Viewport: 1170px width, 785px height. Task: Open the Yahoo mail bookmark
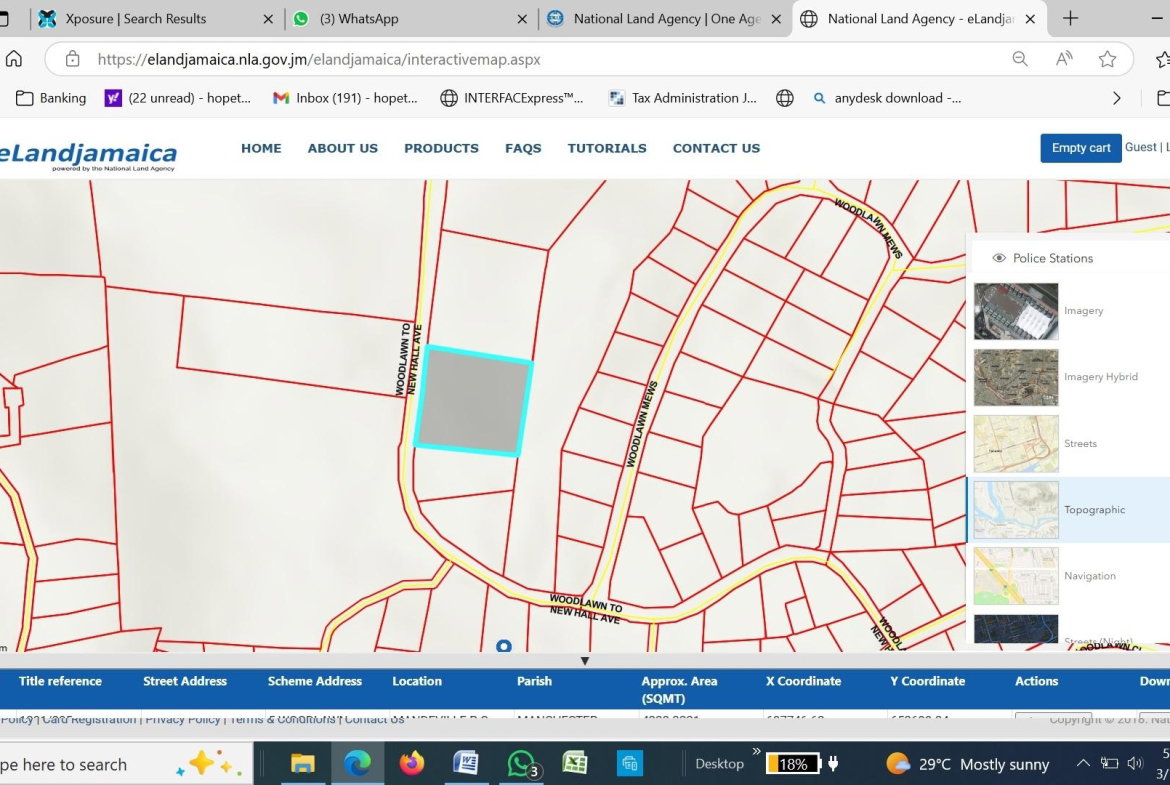point(178,98)
